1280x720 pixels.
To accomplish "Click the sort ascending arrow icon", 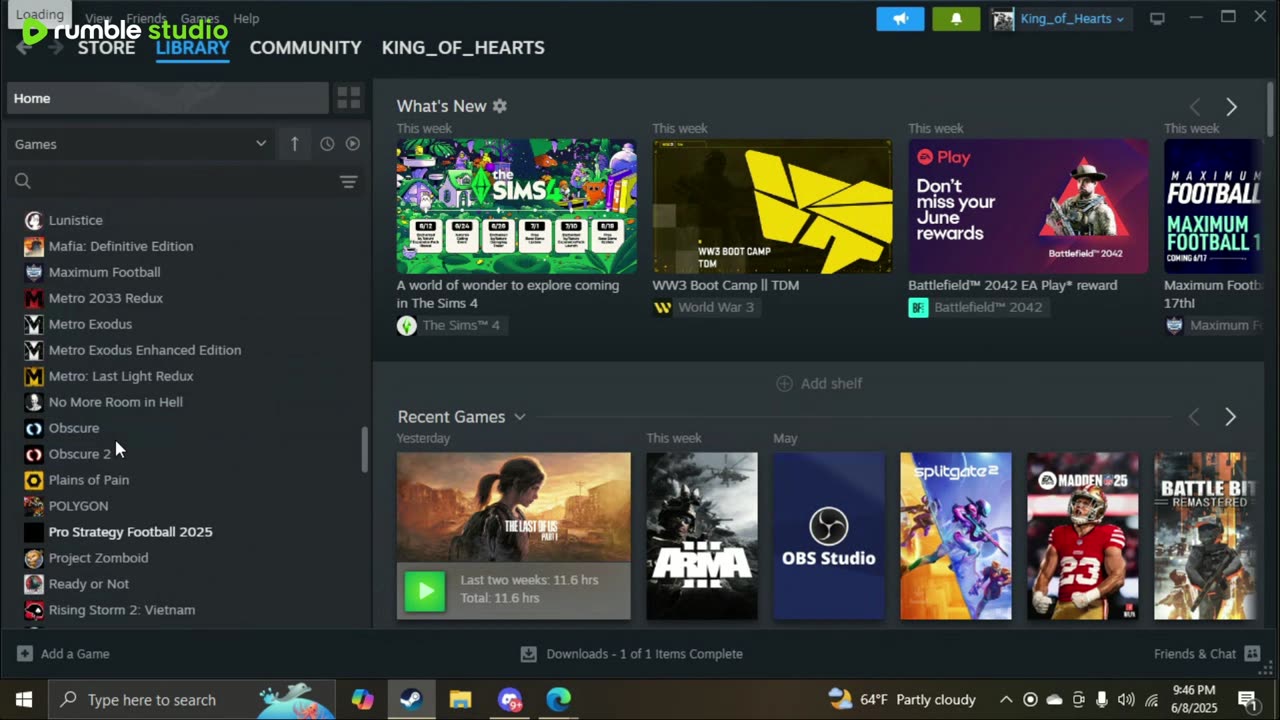I will click(294, 144).
